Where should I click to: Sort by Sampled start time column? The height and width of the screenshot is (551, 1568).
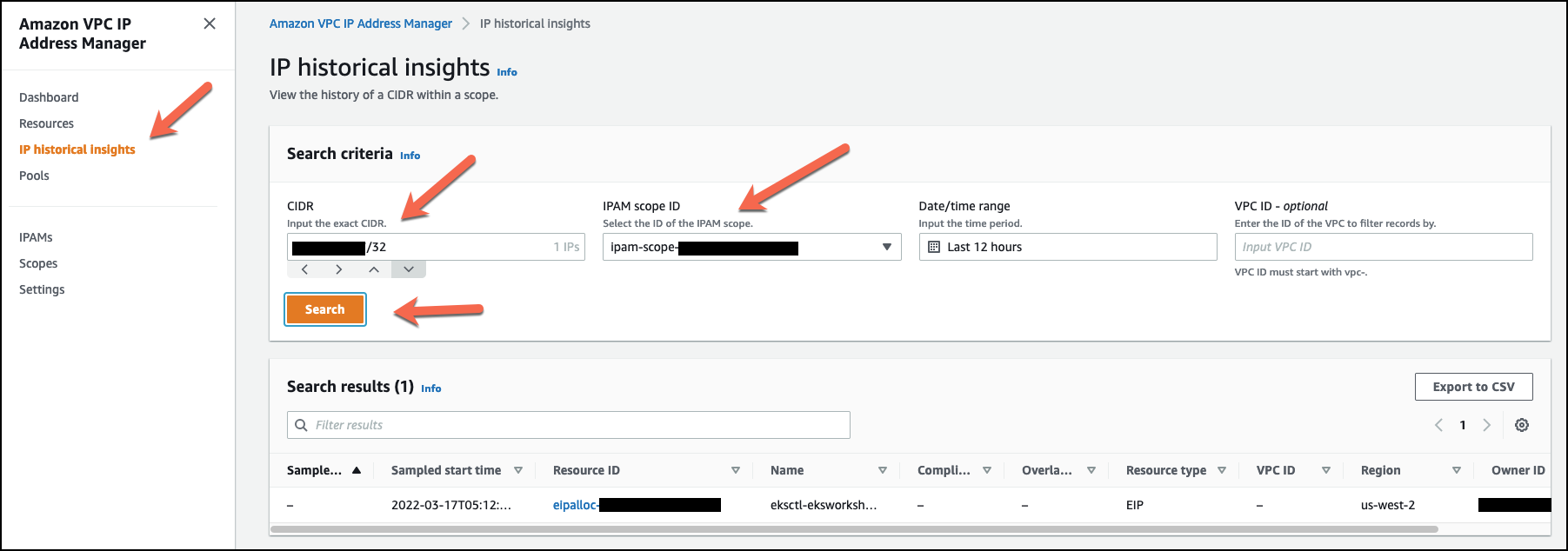click(x=518, y=470)
